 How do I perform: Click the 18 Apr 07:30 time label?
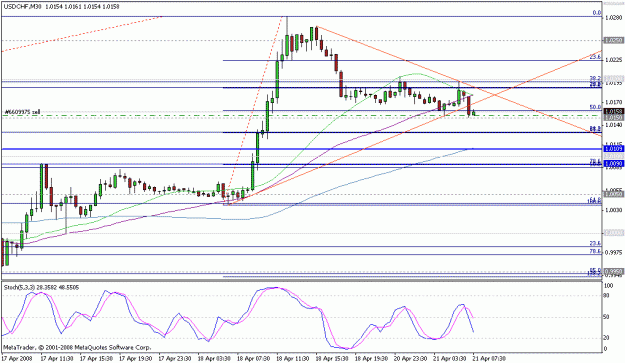tap(253, 358)
